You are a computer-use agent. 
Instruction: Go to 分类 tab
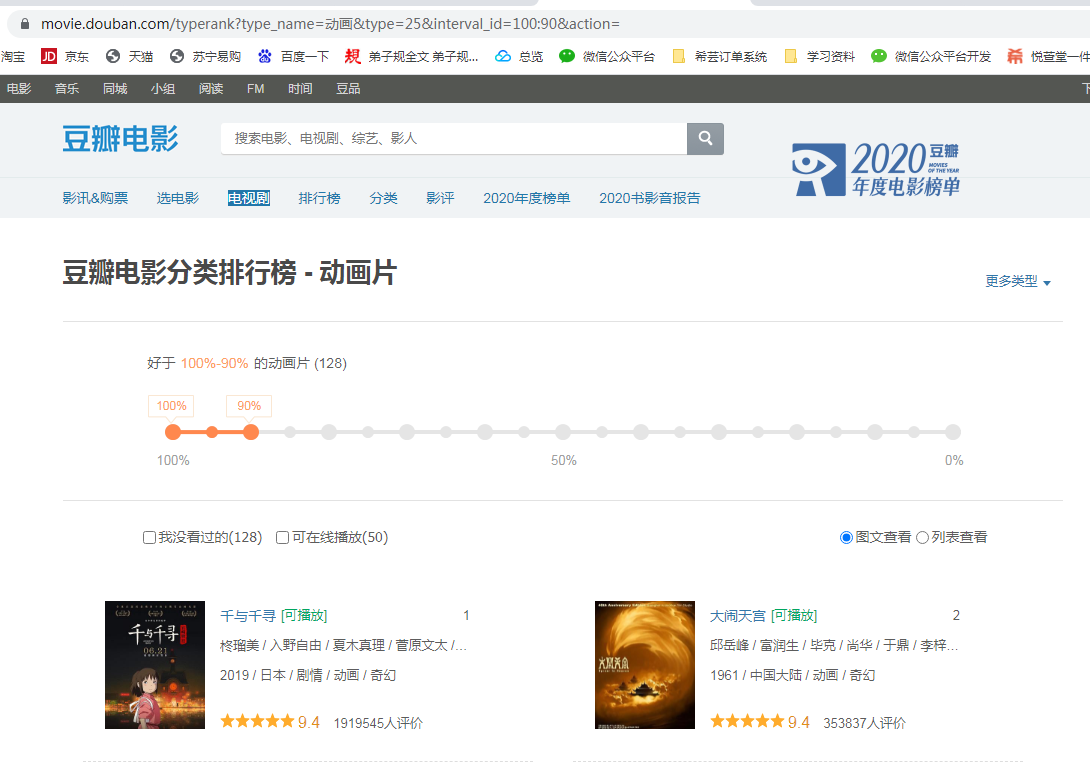384,198
